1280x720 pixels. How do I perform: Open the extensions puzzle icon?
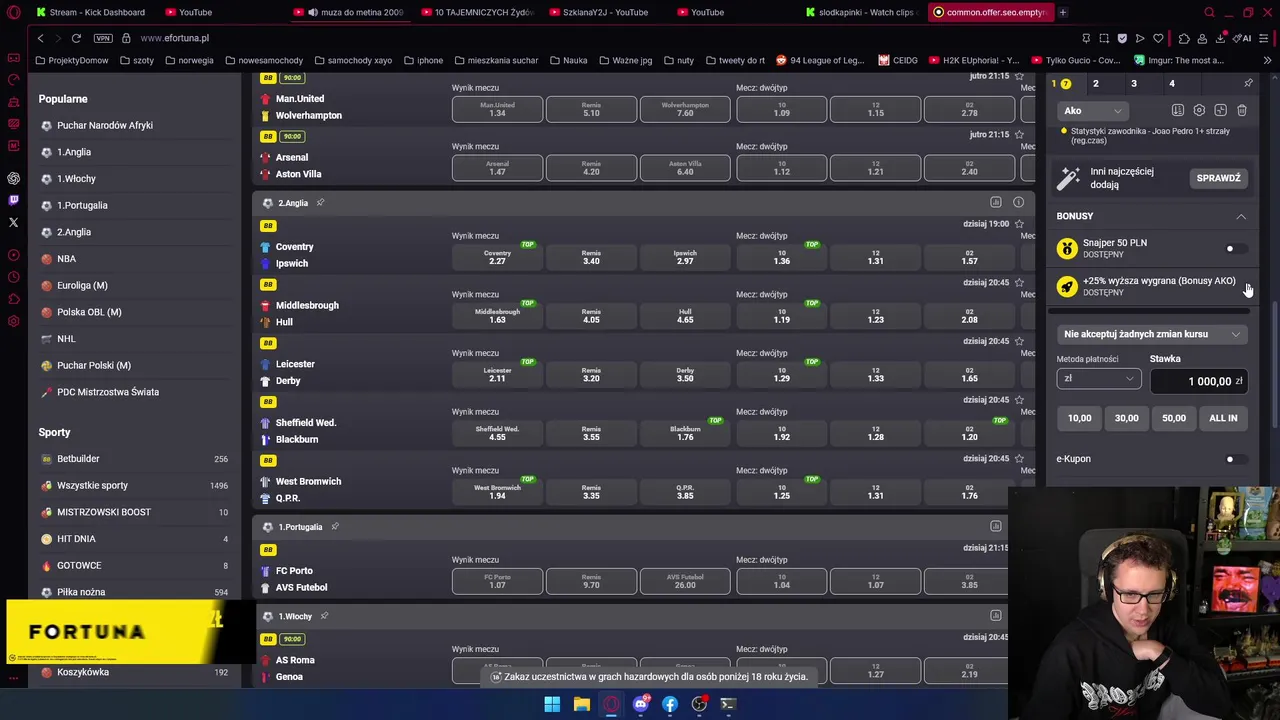point(1184,38)
